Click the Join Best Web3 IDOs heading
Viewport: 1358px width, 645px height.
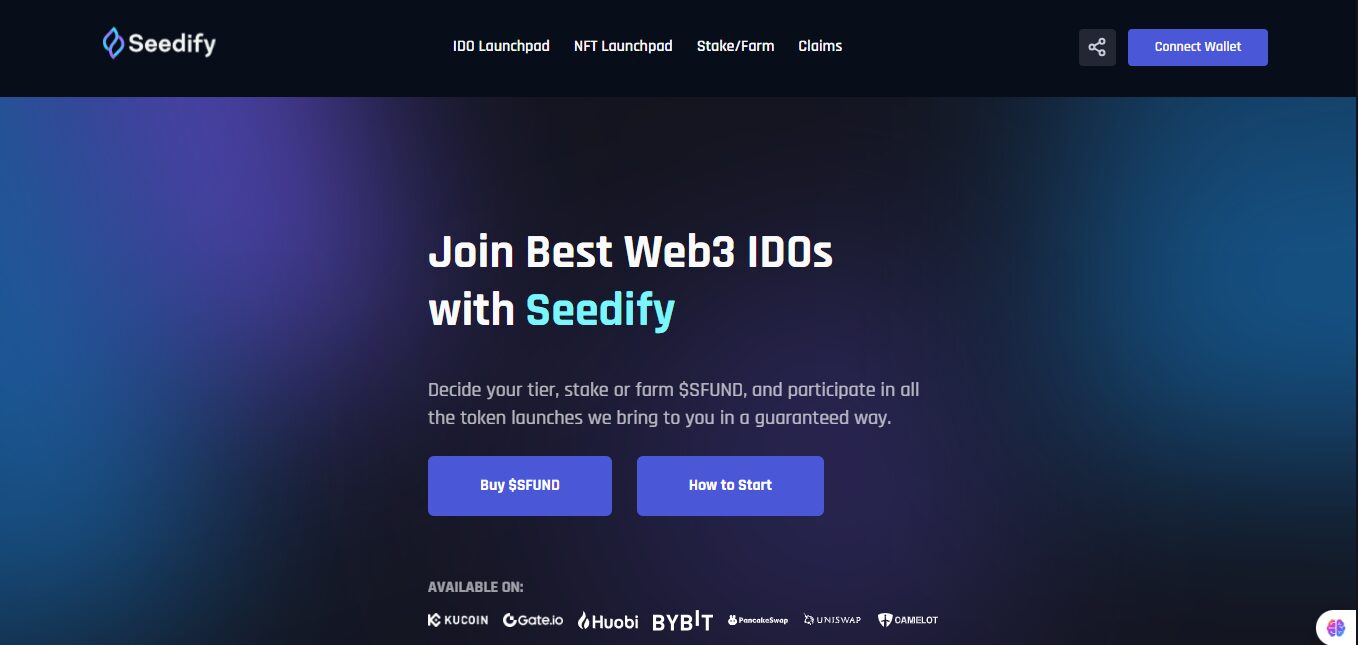630,252
